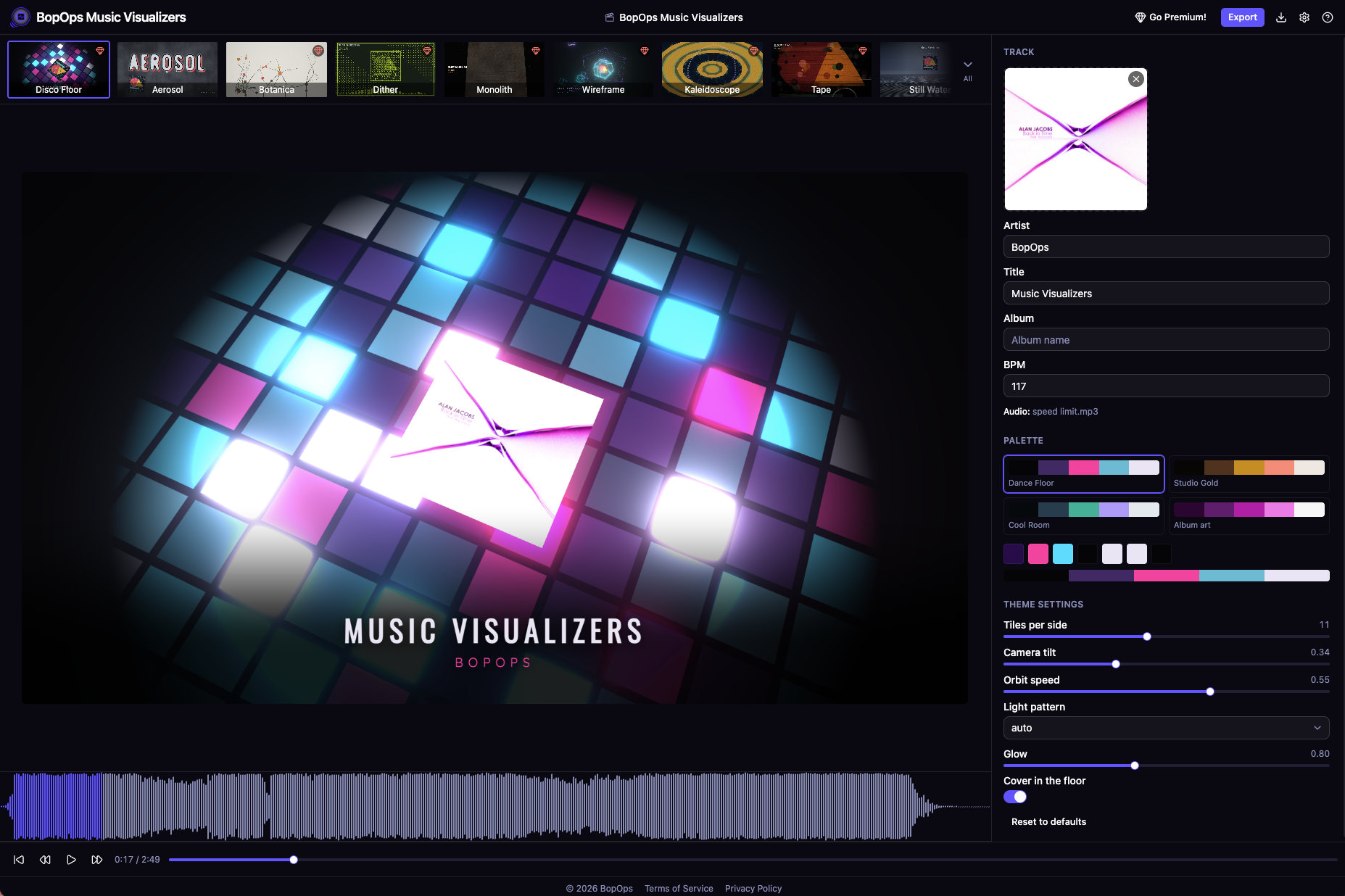This screenshot has height=896, width=1345.
Task: Select the Still Water visualizer
Action: pos(916,70)
